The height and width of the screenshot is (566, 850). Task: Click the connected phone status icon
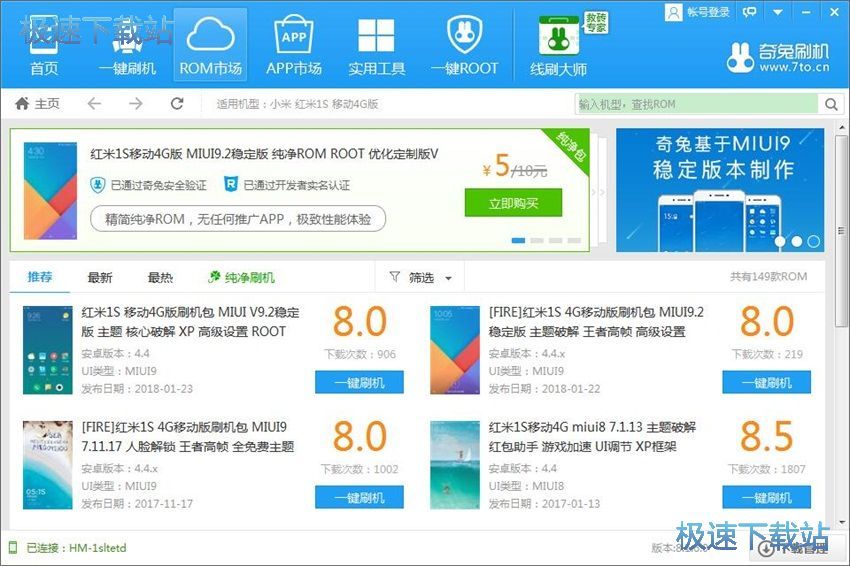(13, 547)
